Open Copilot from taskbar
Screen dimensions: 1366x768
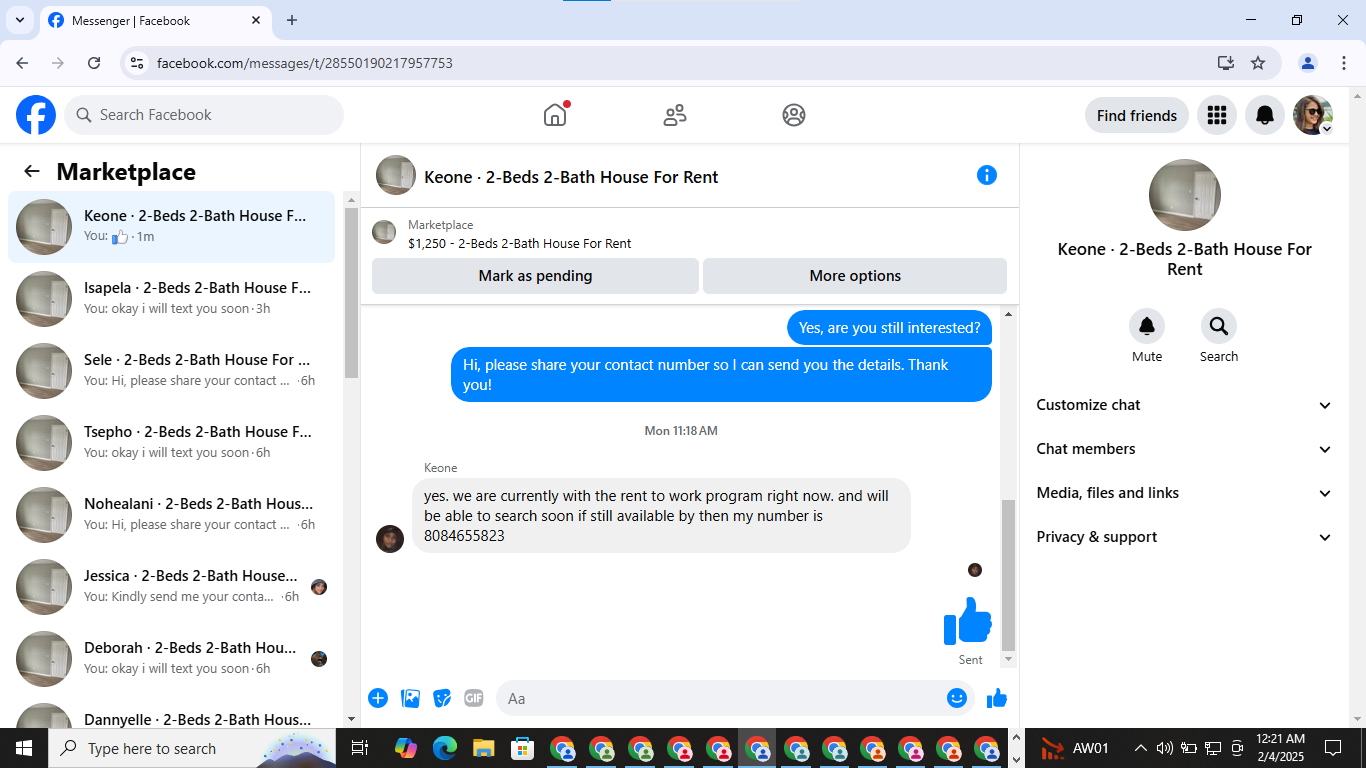[406, 748]
